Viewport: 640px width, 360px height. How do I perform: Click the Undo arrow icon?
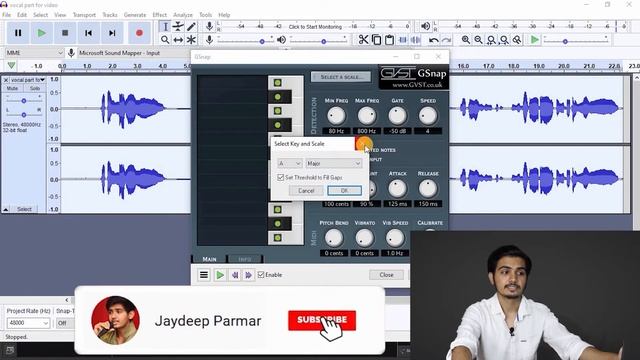433,40
